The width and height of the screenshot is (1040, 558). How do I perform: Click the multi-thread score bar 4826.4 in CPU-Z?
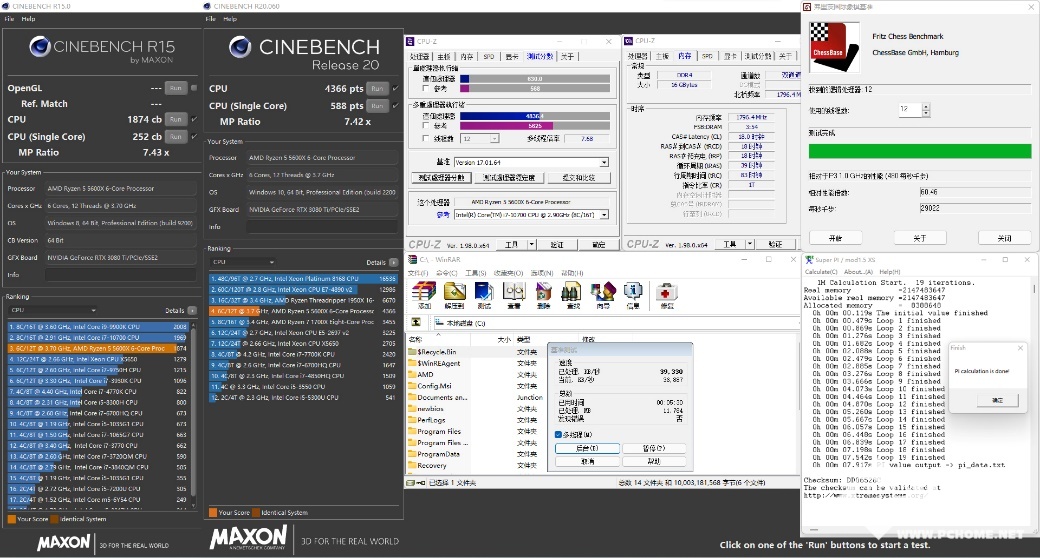coord(535,116)
